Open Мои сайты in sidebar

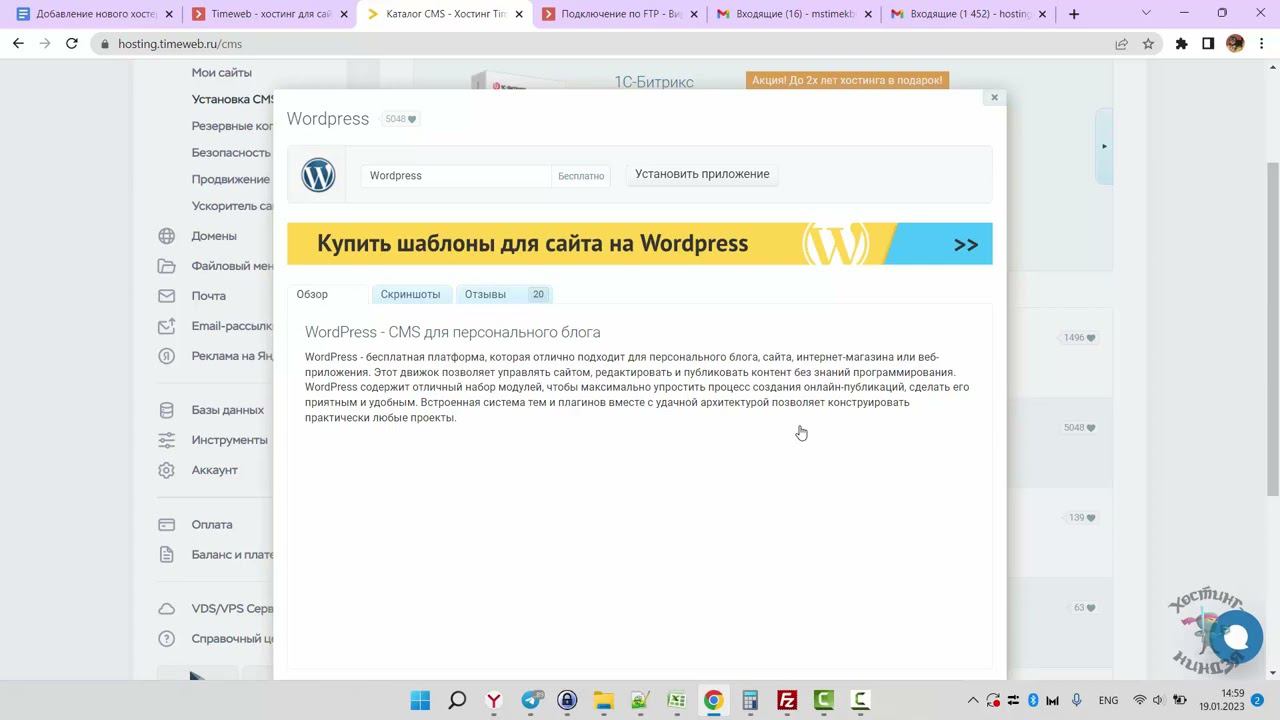[x=222, y=72]
